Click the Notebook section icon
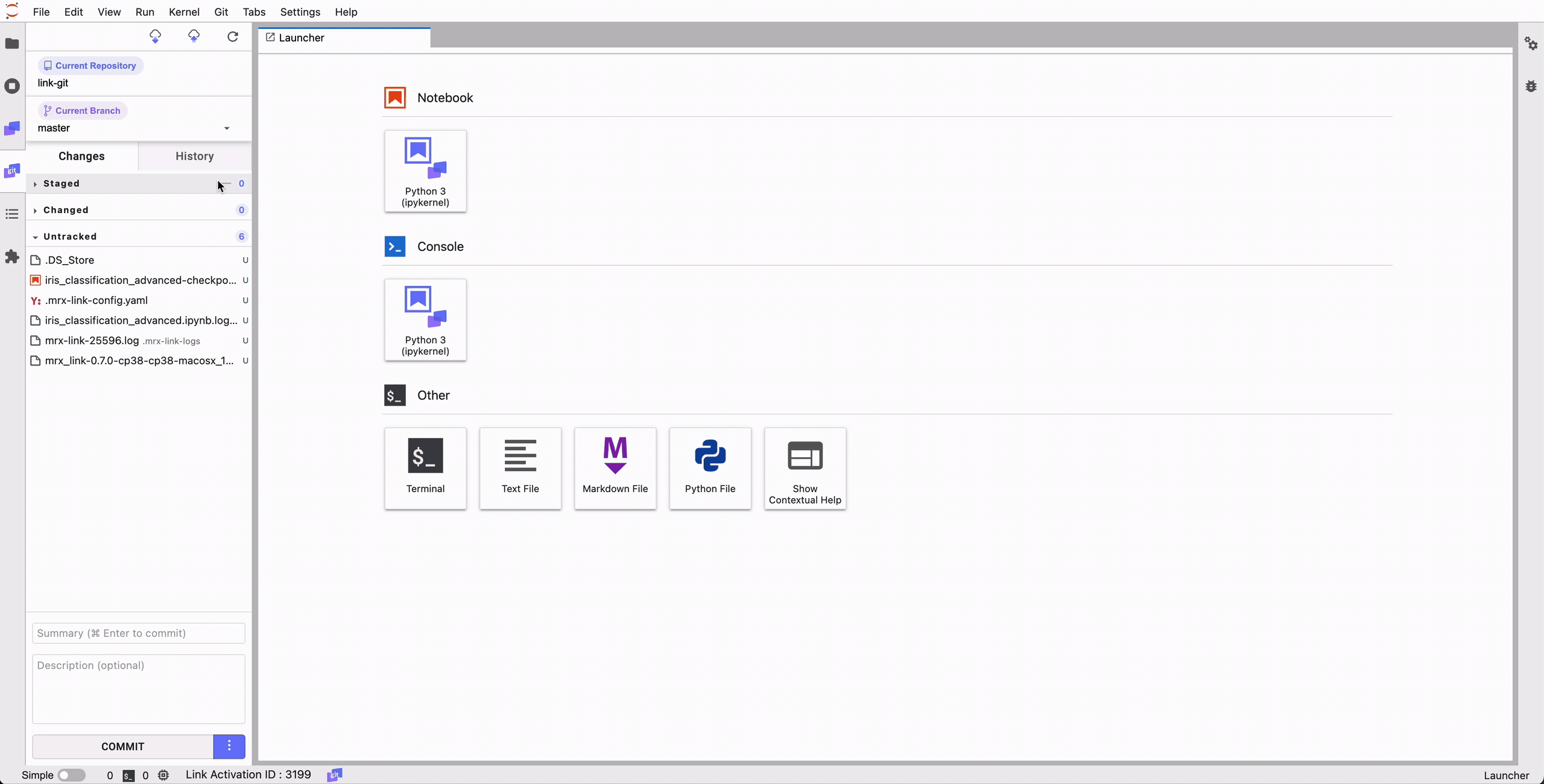1544x784 pixels. click(395, 98)
